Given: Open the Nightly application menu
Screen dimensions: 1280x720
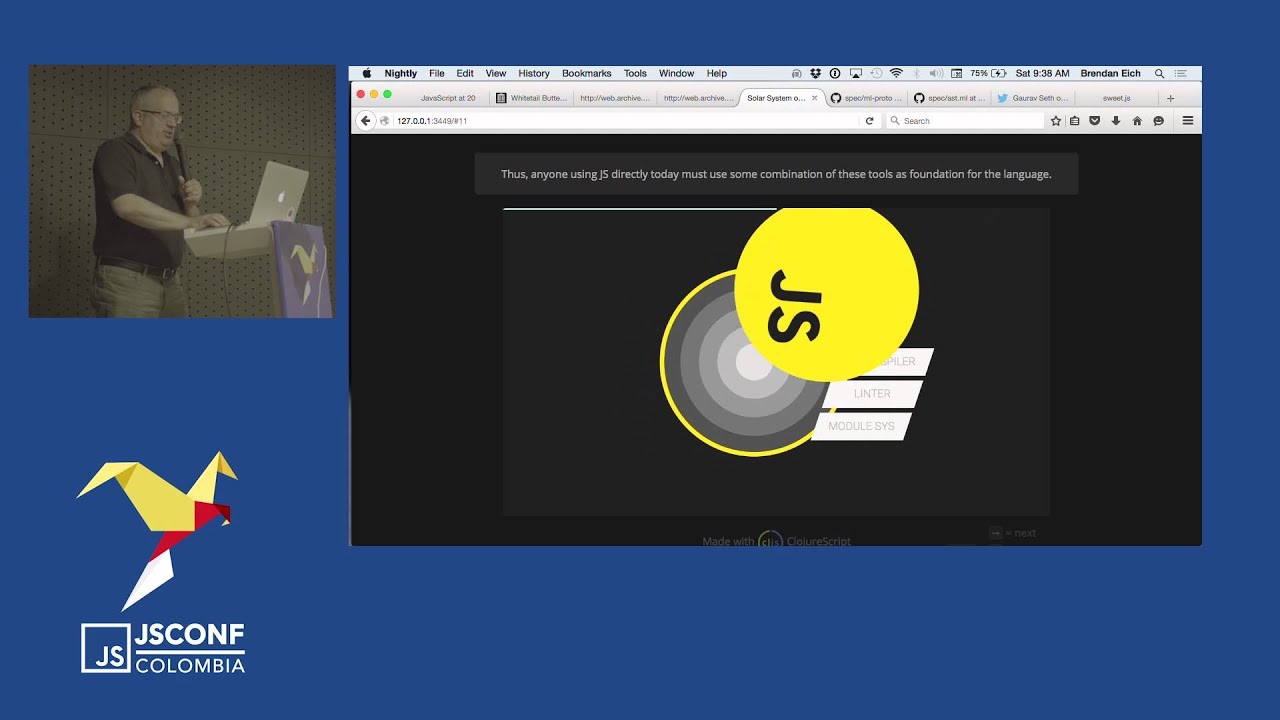Looking at the screenshot, I should coord(401,73).
